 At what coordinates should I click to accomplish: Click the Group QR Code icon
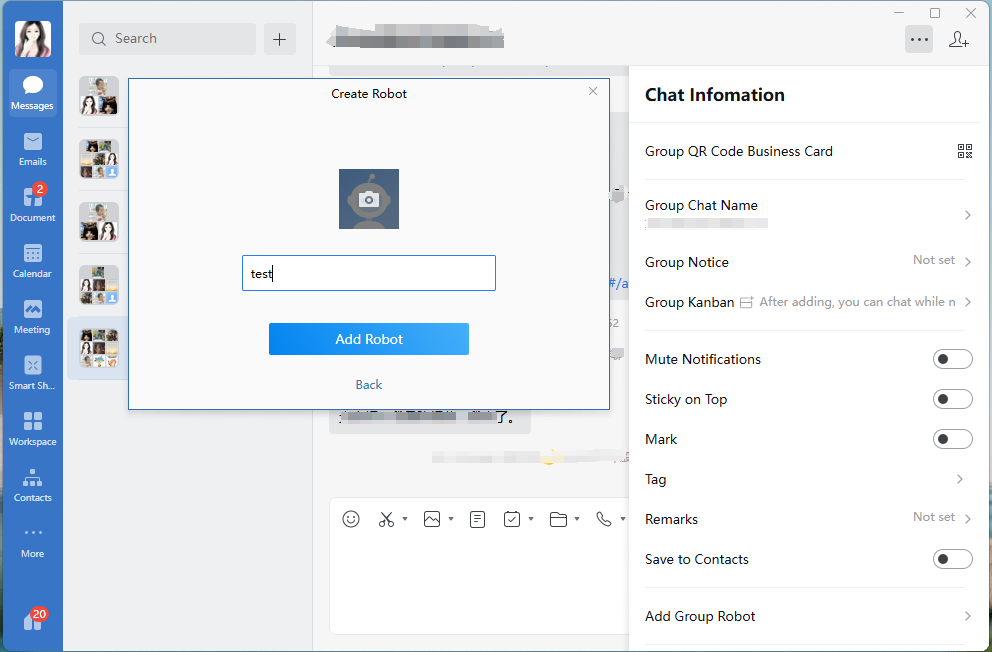(x=964, y=151)
